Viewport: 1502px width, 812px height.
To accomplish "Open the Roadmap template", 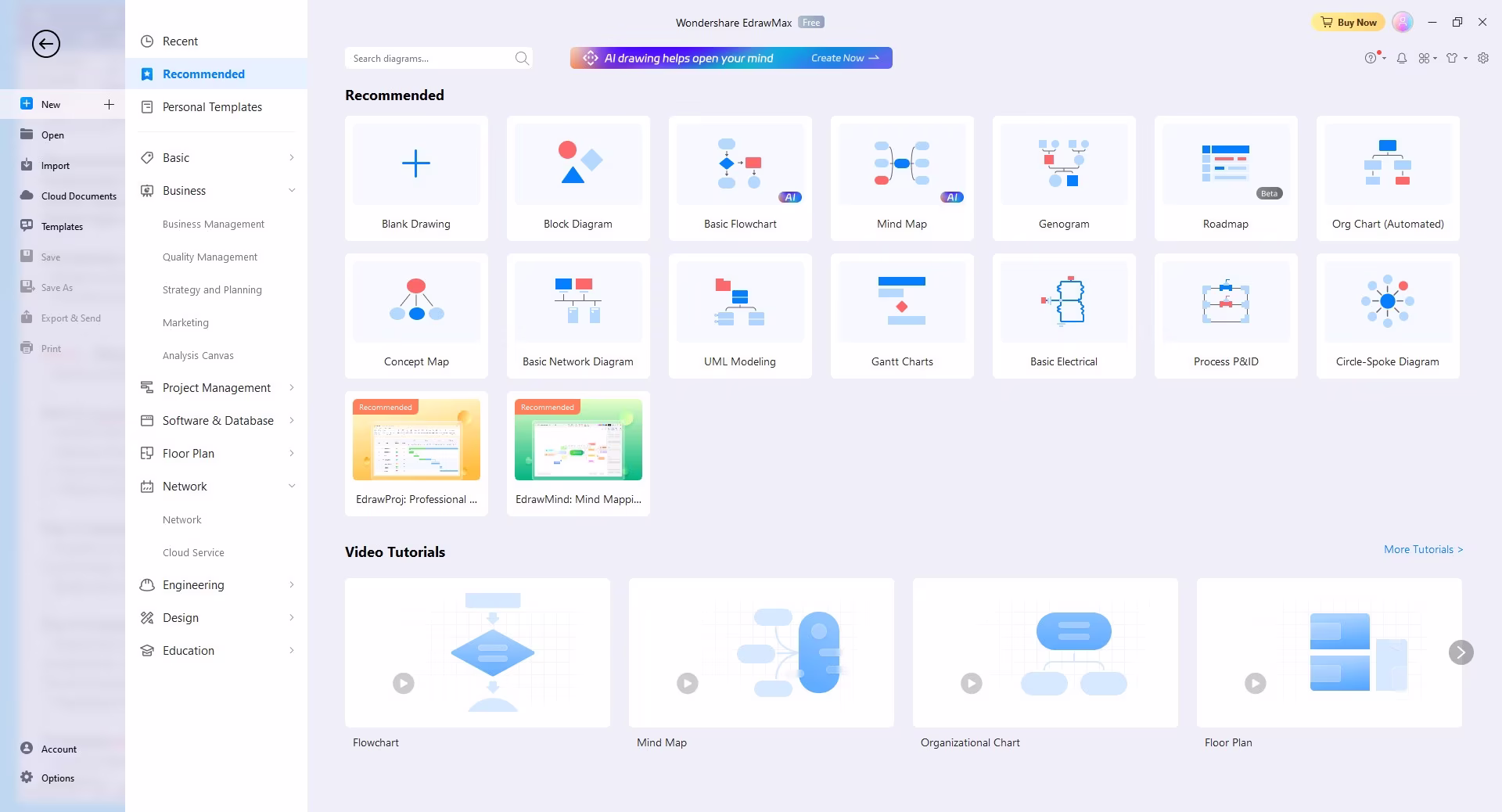I will point(1226,178).
